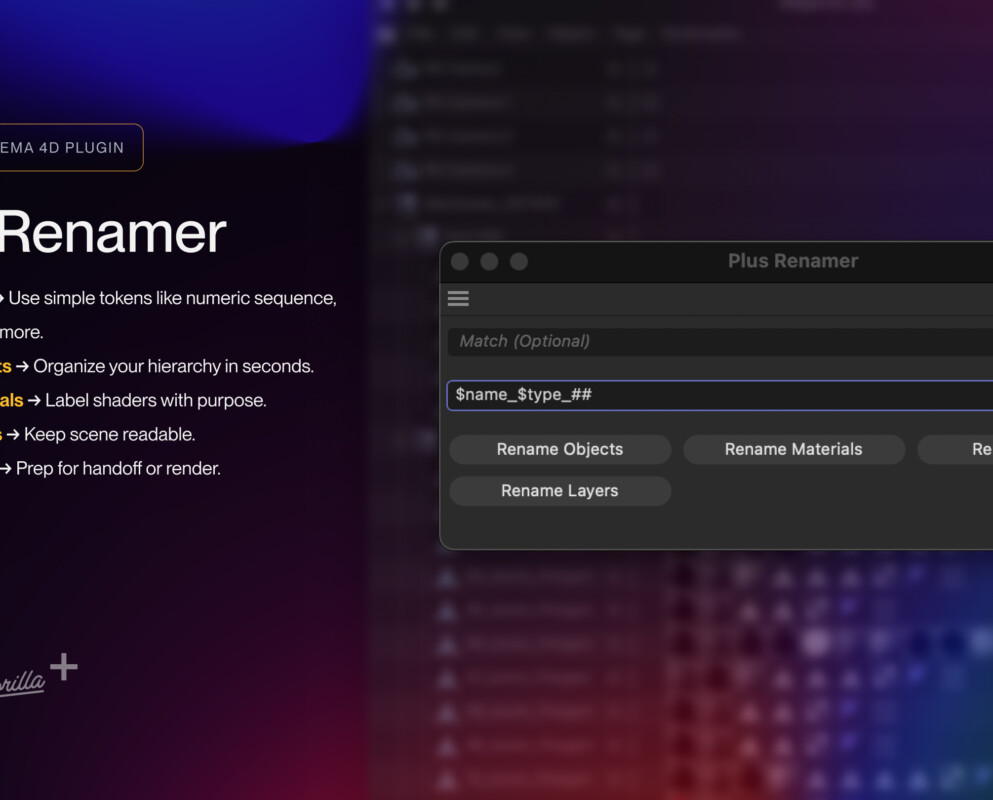The image size is (993, 800).
Task: Click 'Label shaders with purpose.' text
Action: coord(156,400)
